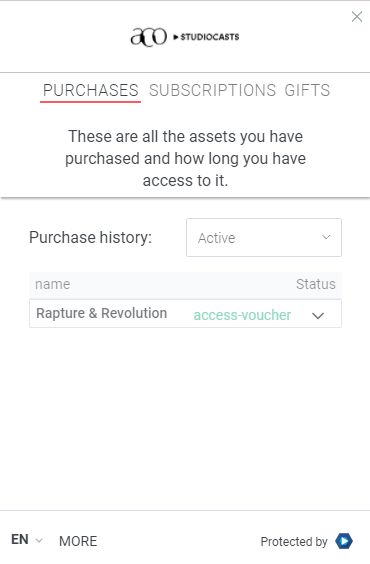Image resolution: width=370 pixels, height=564 pixels.
Task: Click the access-voucher status text
Action: click(x=242, y=315)
